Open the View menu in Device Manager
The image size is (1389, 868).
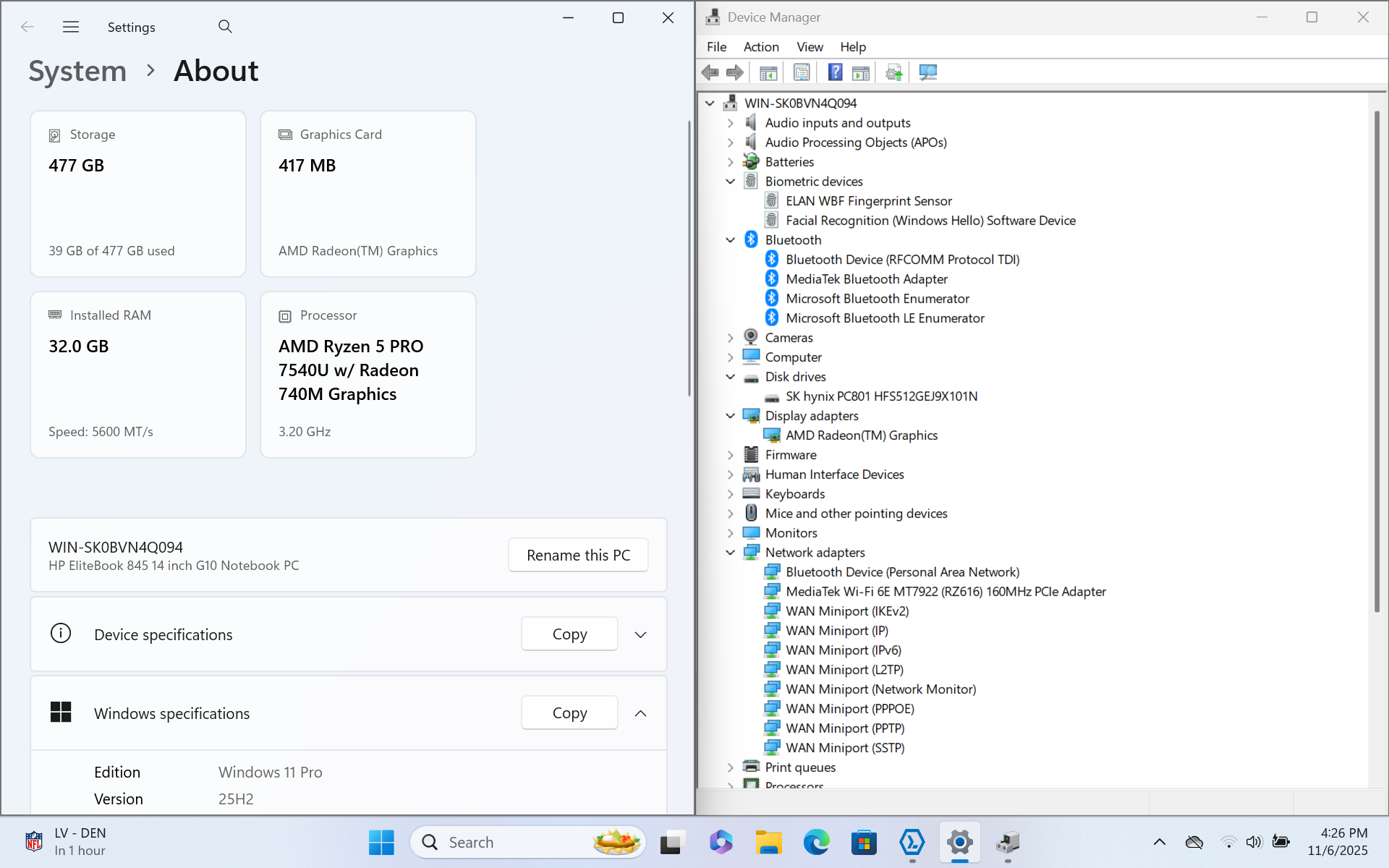coord(810,47)
